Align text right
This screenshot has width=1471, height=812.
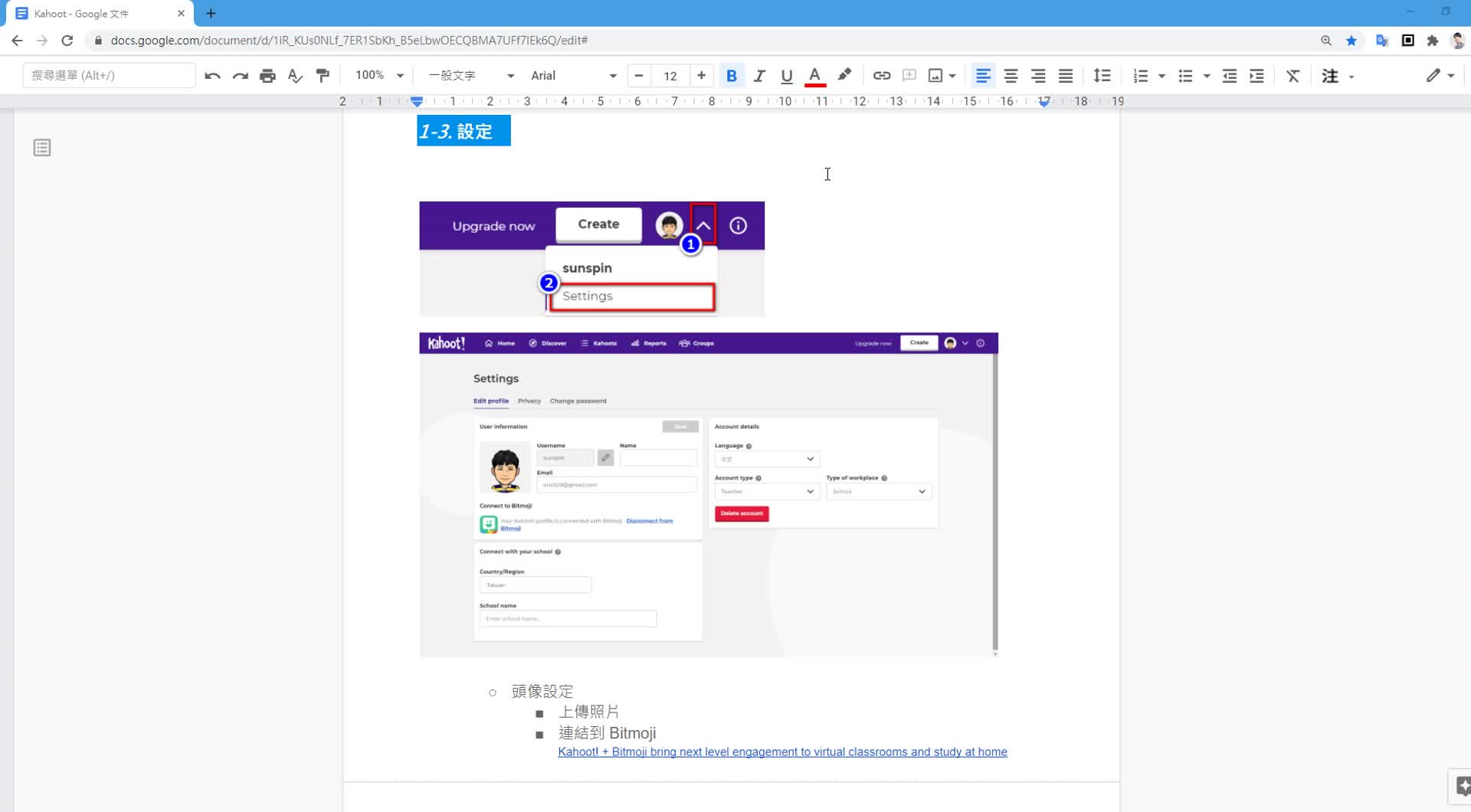[1038, 75]
